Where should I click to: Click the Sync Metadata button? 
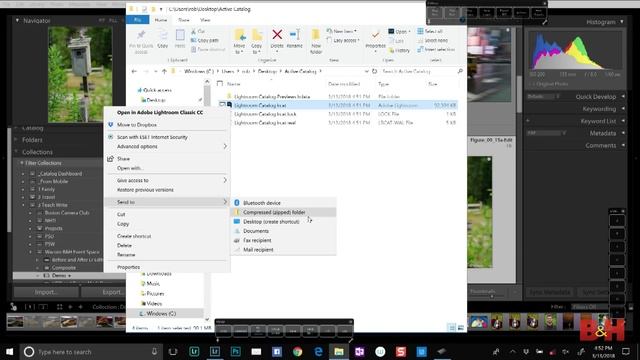point(550,292)
